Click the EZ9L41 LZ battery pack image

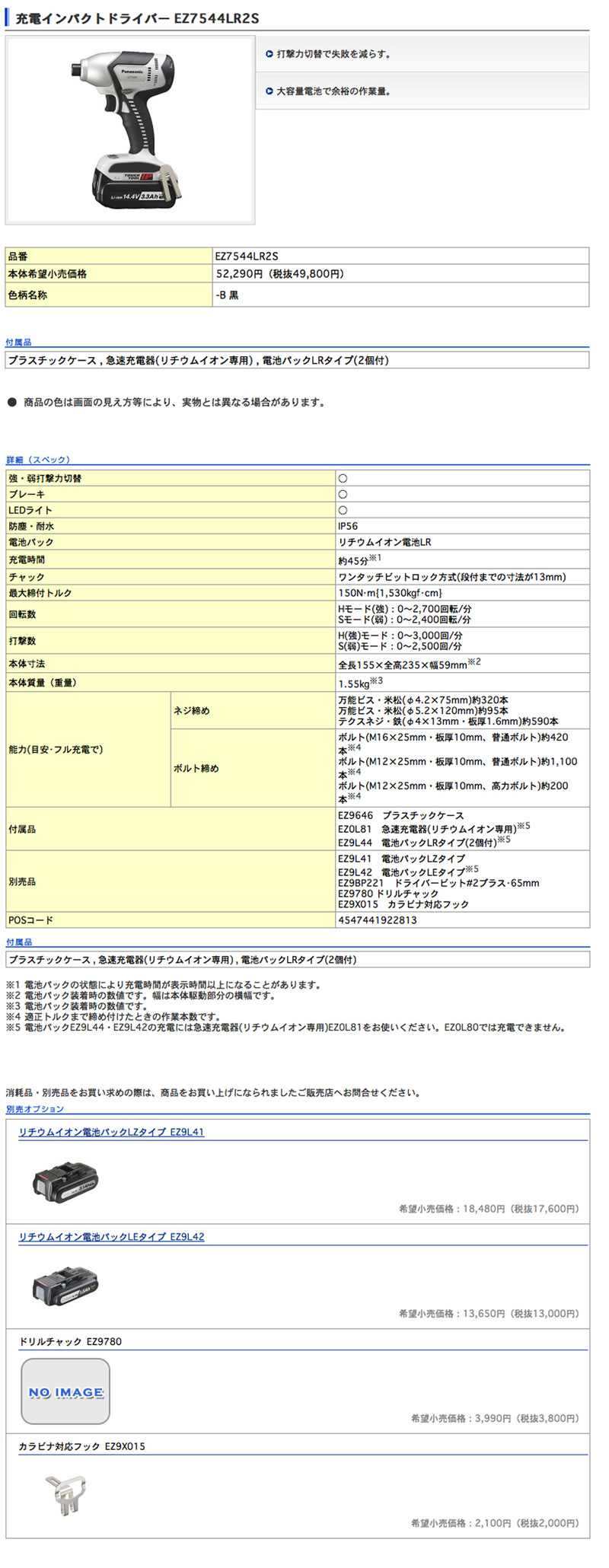pyautogui.click(x=66, y=1182)
